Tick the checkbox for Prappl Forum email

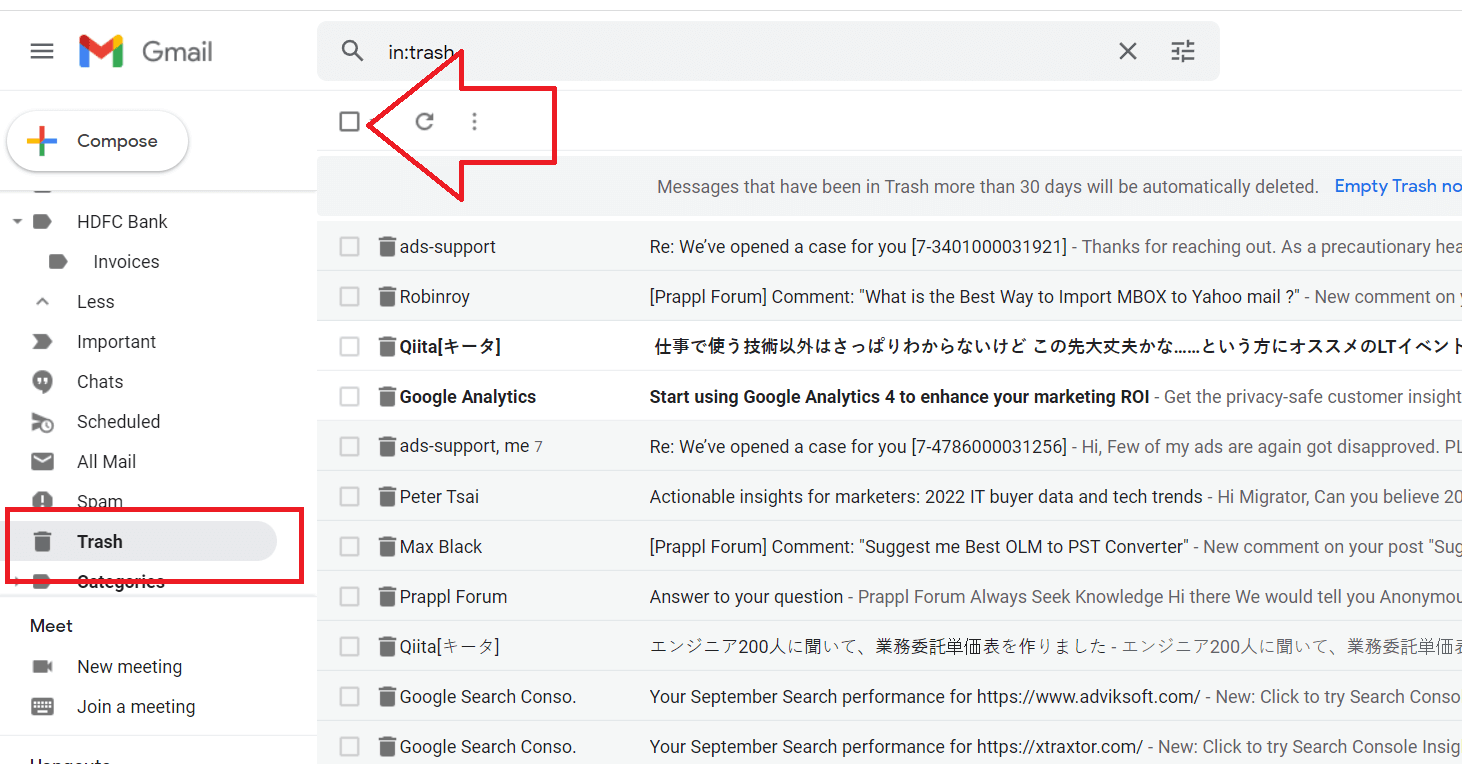point(349,596)
